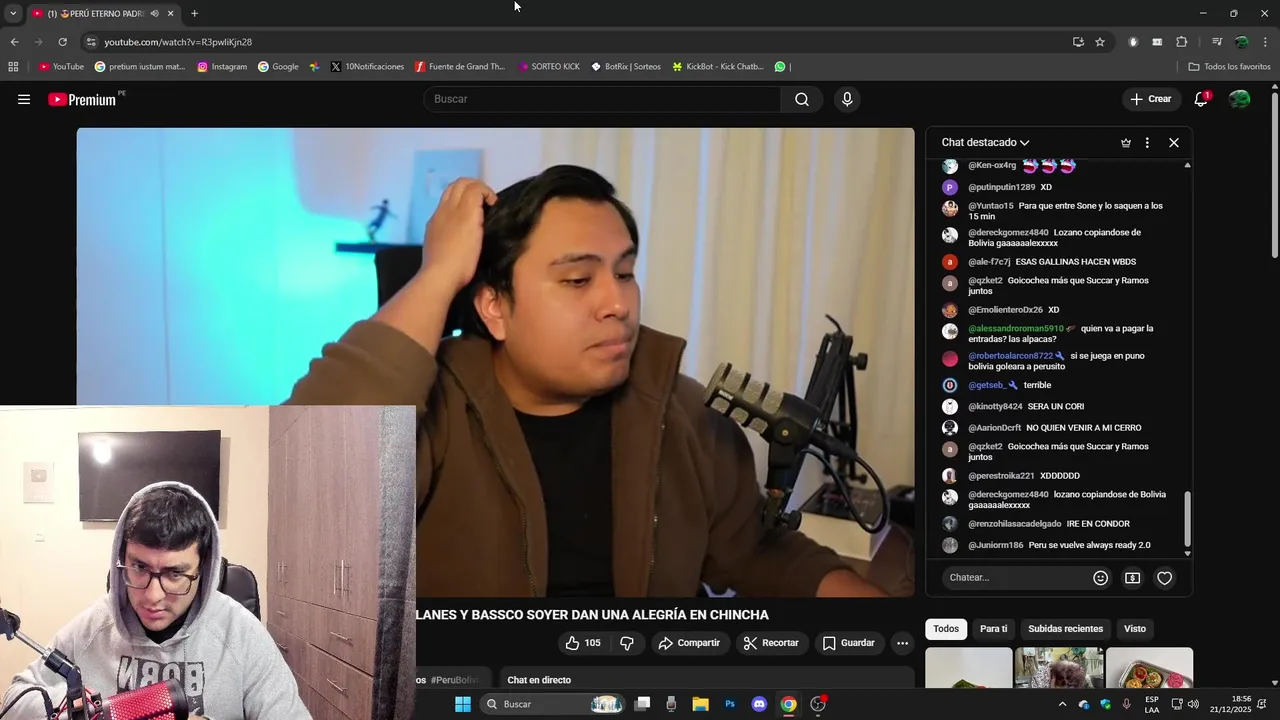Mute the tab via speaker icon

tap(154, 13)
